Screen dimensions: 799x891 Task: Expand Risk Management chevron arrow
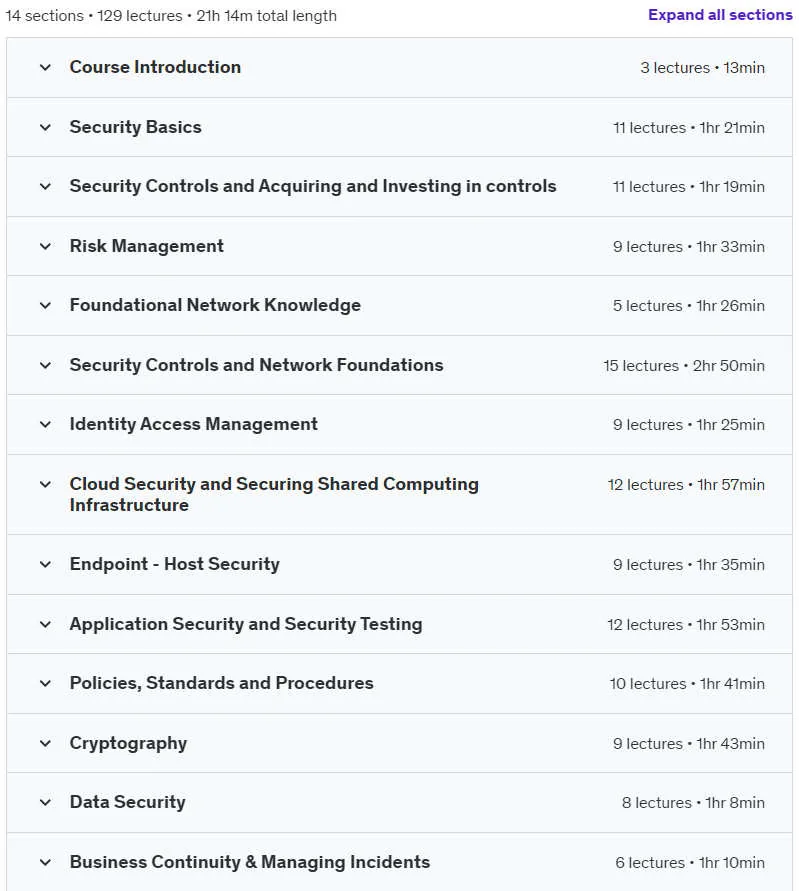pos(45,247)
